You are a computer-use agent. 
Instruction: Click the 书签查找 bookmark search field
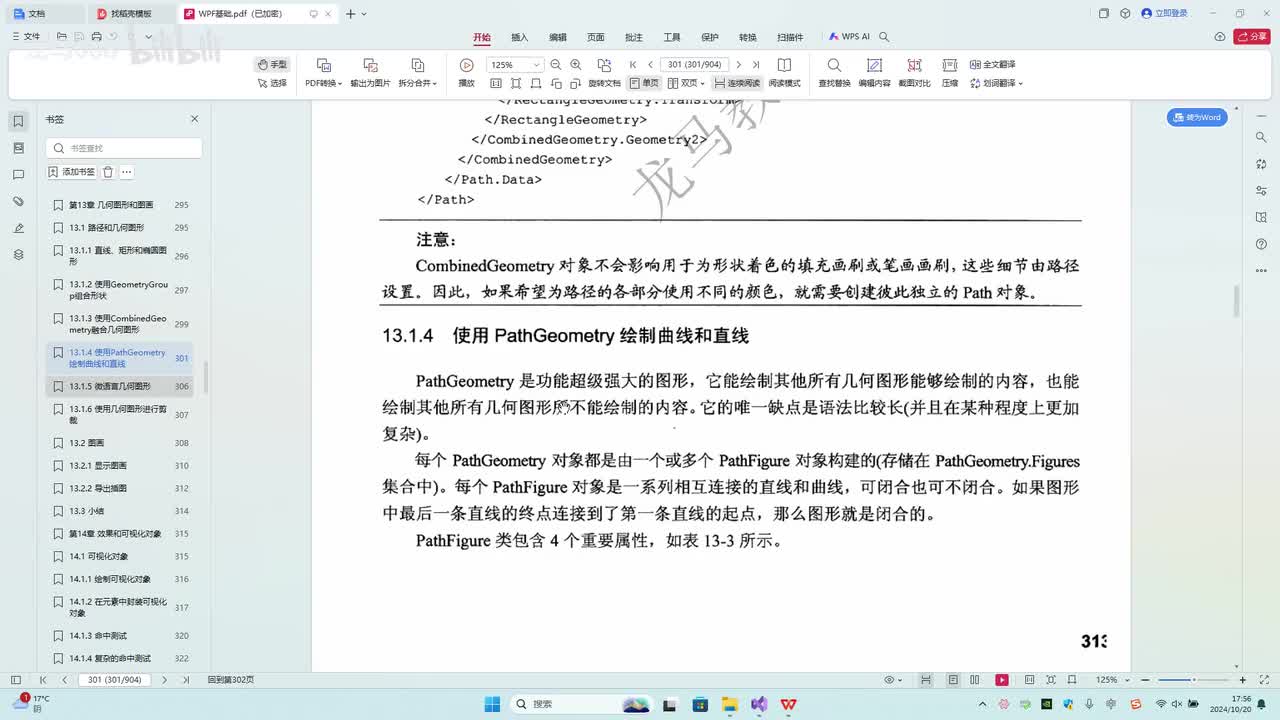pos(124,148)
